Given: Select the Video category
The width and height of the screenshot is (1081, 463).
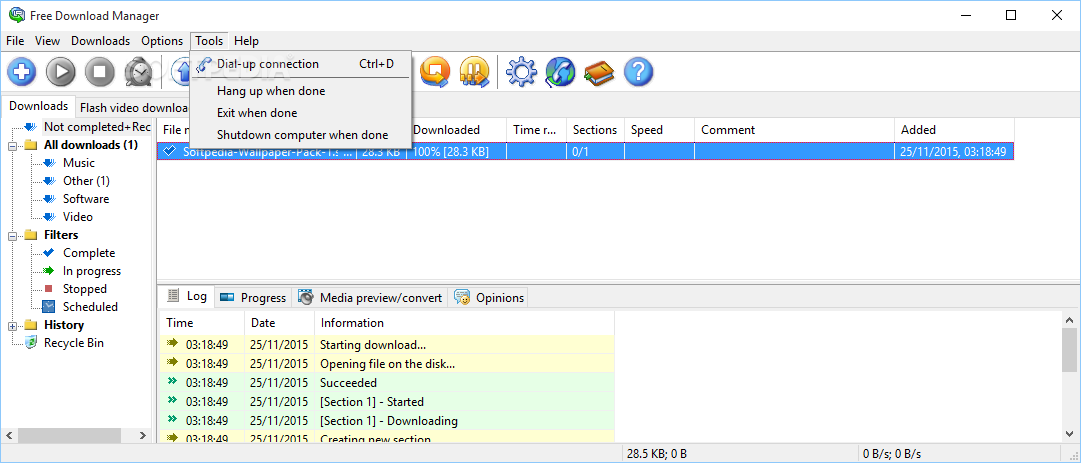Looking at the screenshot, I should tap(77, 216).
